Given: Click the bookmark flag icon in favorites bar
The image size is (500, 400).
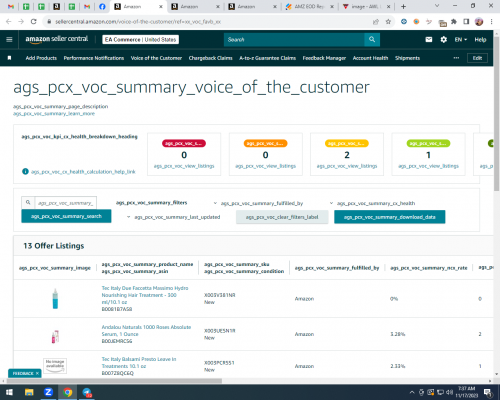Looking at the screenshot, I should click(x=9, y=58).
